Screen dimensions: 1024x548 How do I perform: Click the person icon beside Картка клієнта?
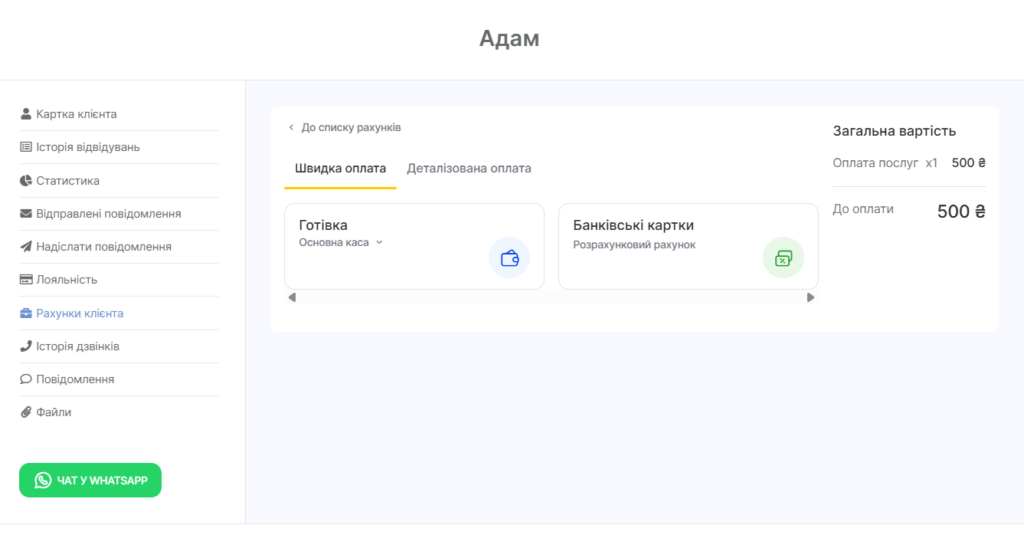(x=26, y=114)
